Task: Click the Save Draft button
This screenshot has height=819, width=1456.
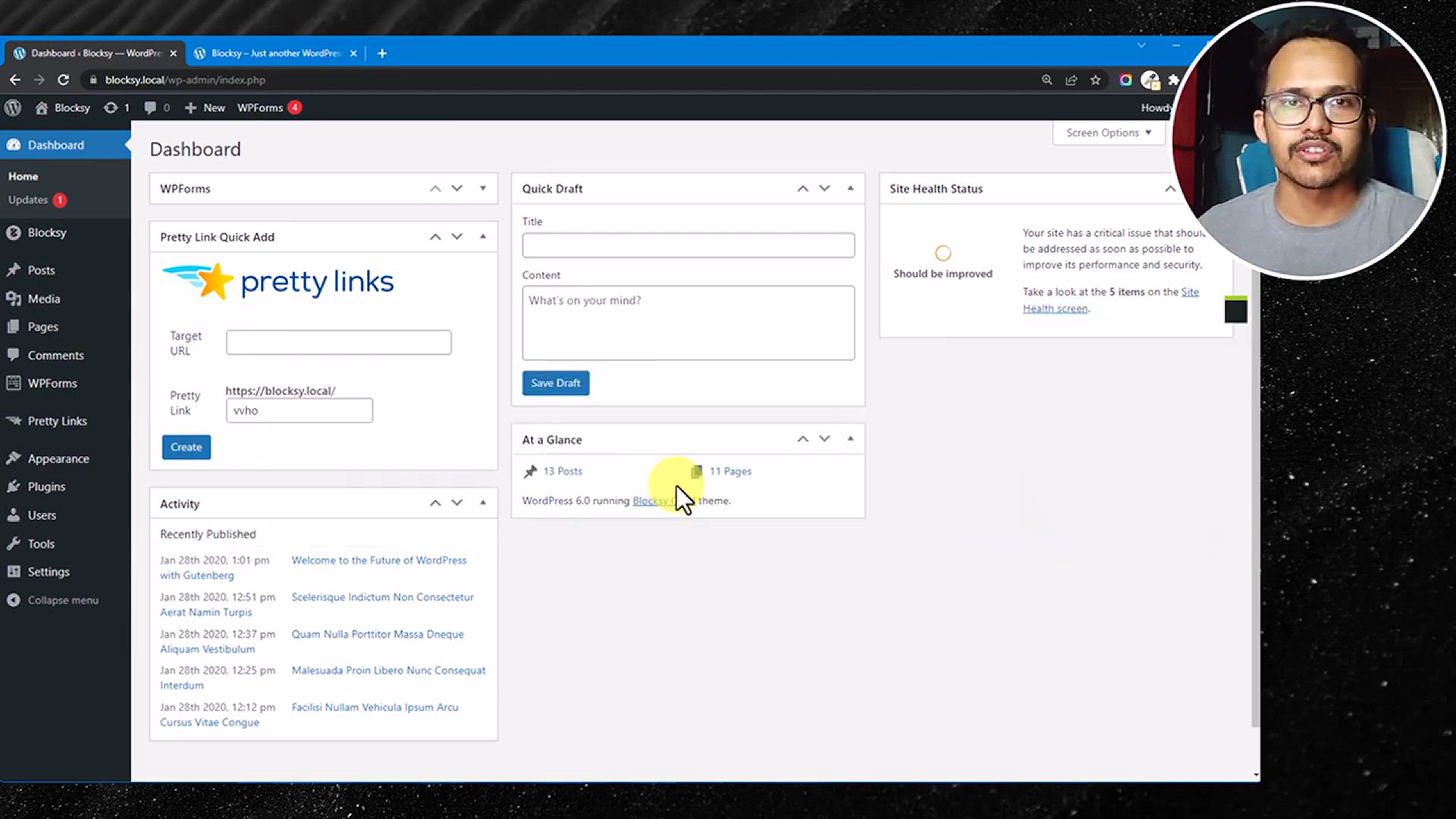Action: coord(555,383)
